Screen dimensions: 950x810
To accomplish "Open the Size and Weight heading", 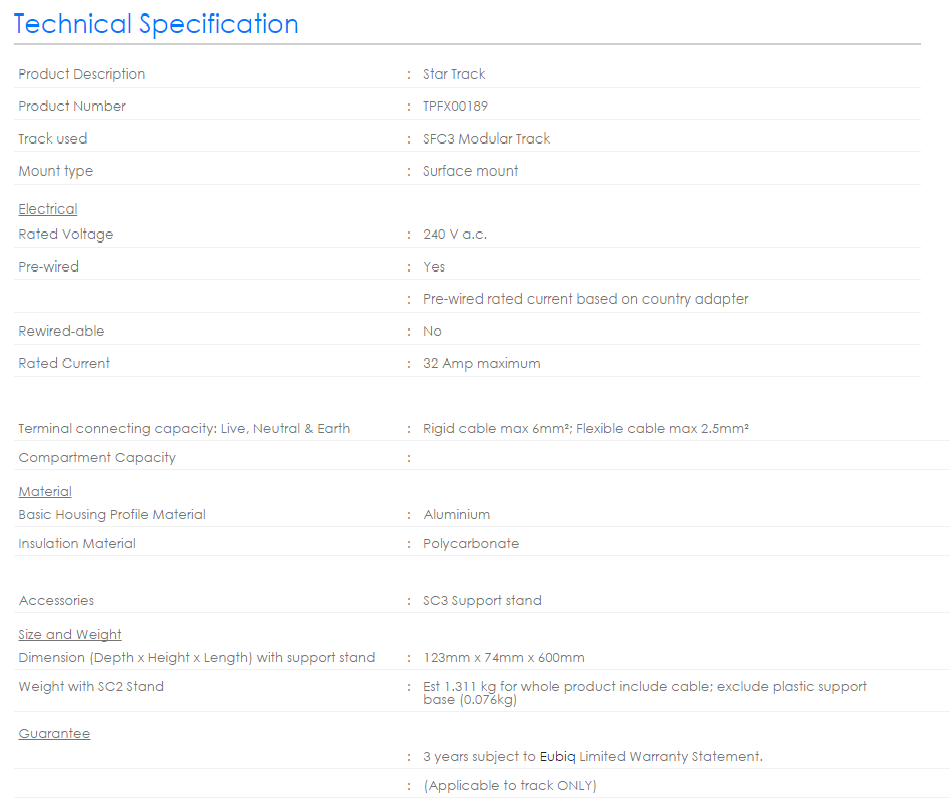I will click(70, 634).
